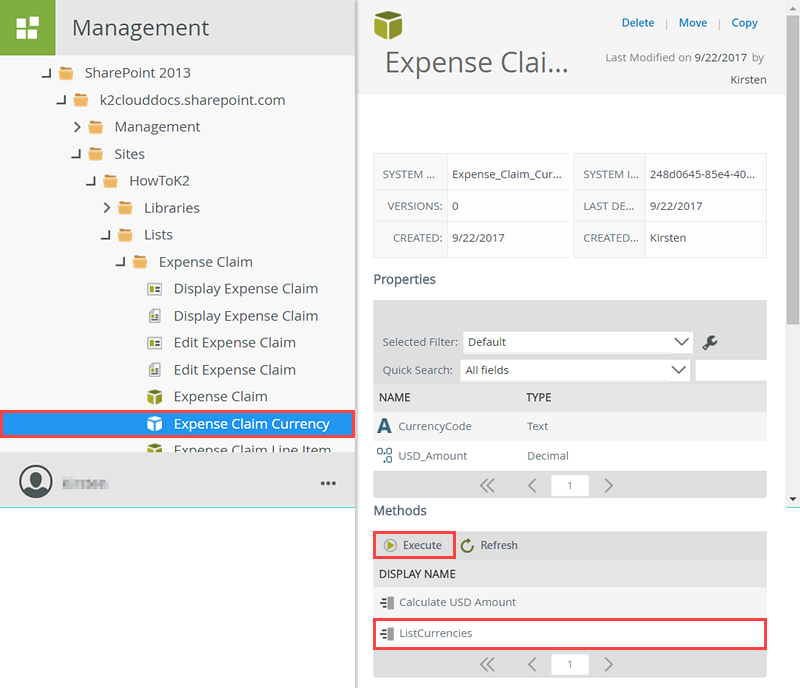Screen dimensions: 800x688
Task: Click the Properties page number field
Action: 570,485
